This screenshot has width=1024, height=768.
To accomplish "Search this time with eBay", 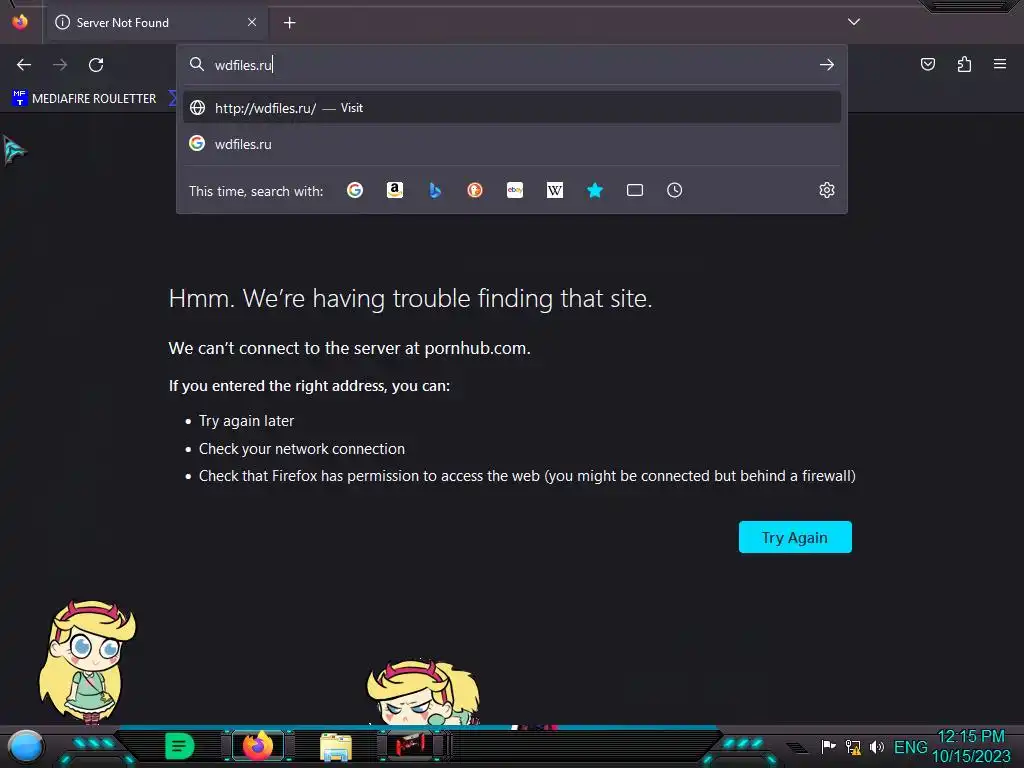I will point(515,190).
